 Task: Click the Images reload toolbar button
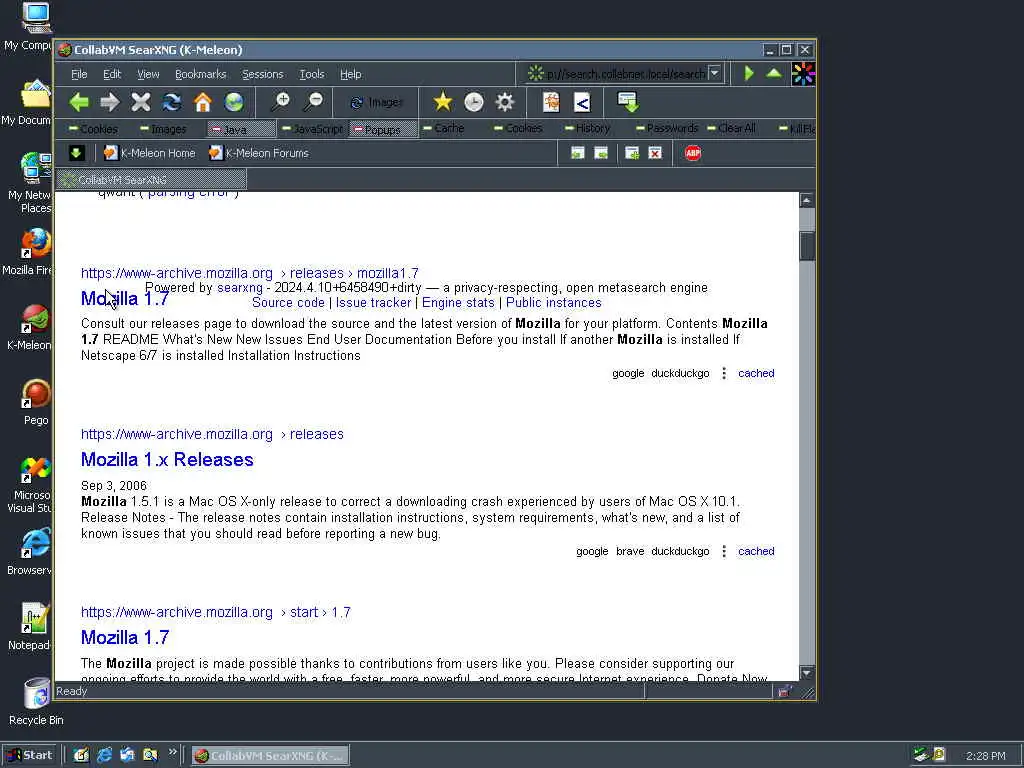click(377, 103)
